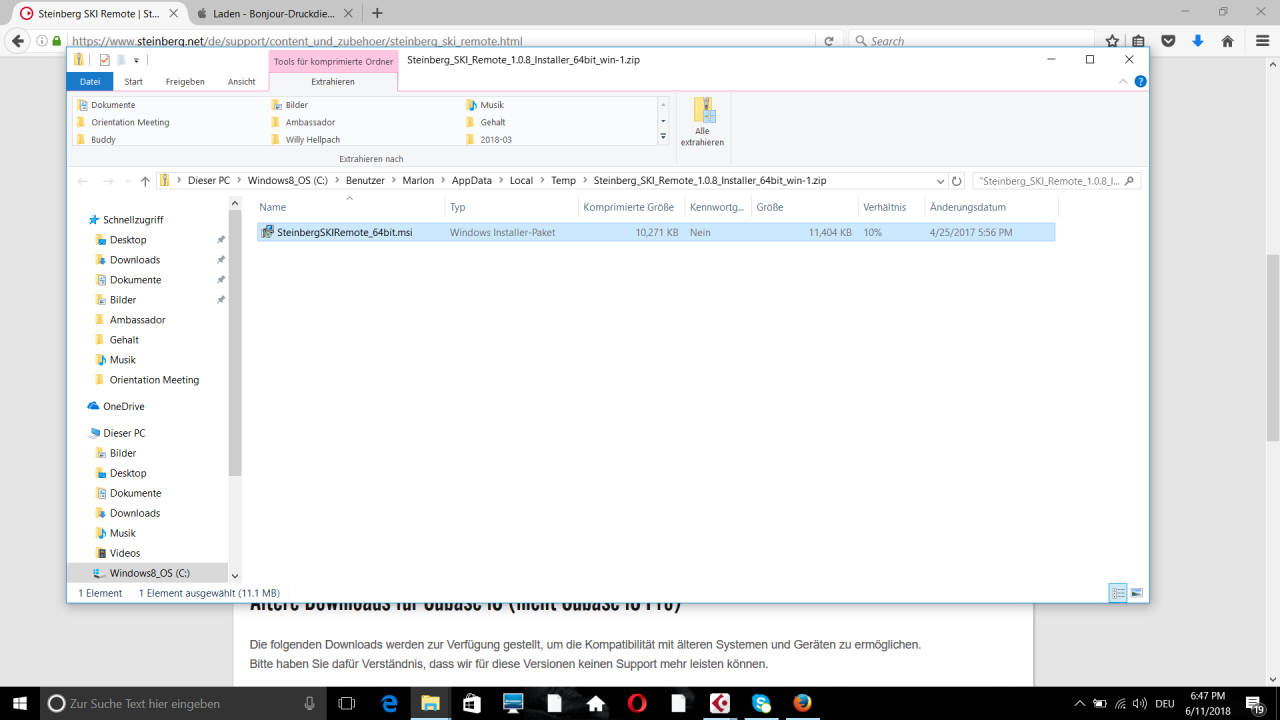Select the Extrahieren ribbon tab
Viewport: 1280px width, 720px height.
[333, 82]
